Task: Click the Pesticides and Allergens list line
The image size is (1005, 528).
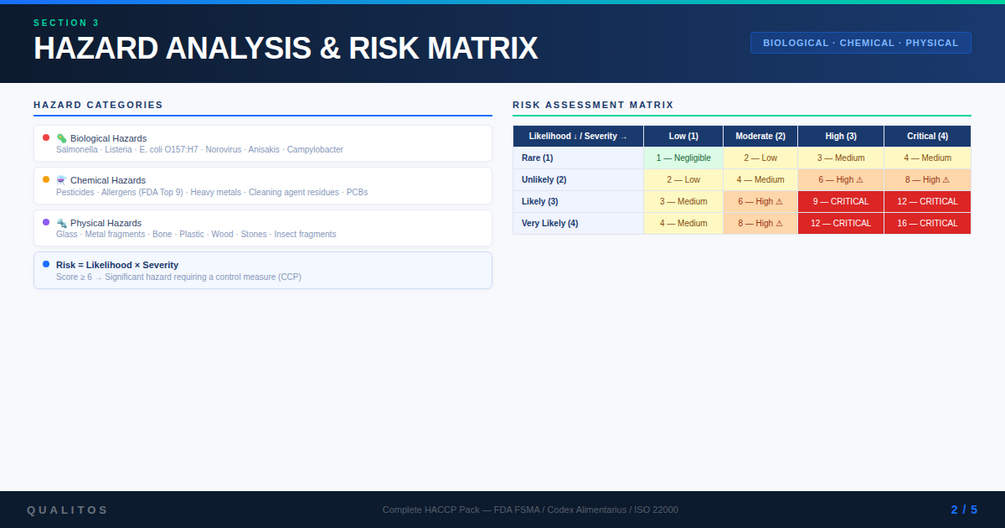Action: [212, 192]
